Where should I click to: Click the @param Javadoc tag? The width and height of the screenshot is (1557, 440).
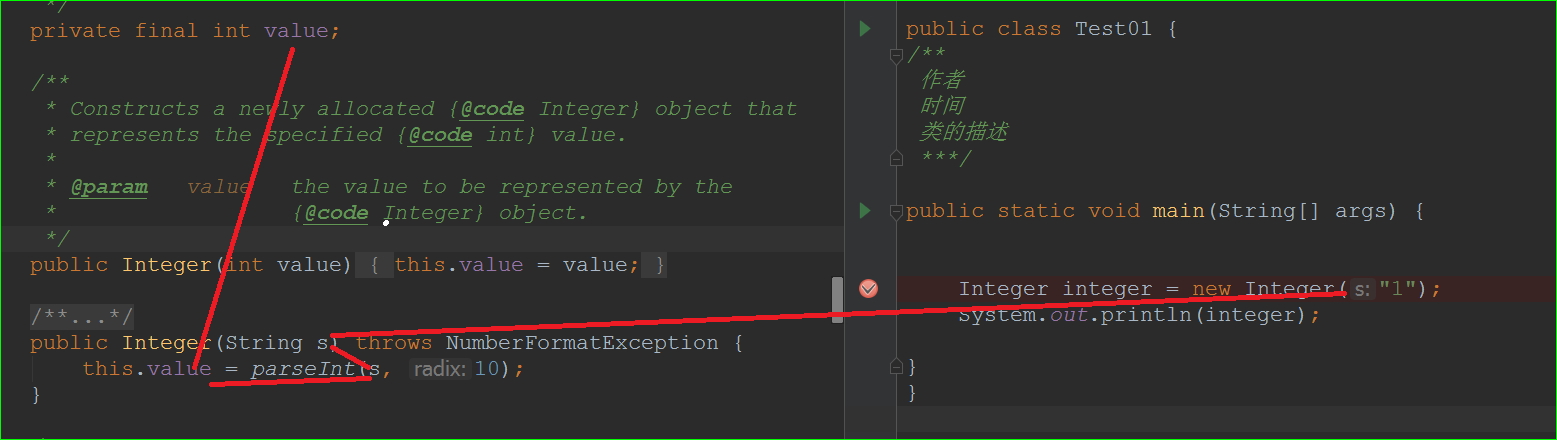[108, 187]
